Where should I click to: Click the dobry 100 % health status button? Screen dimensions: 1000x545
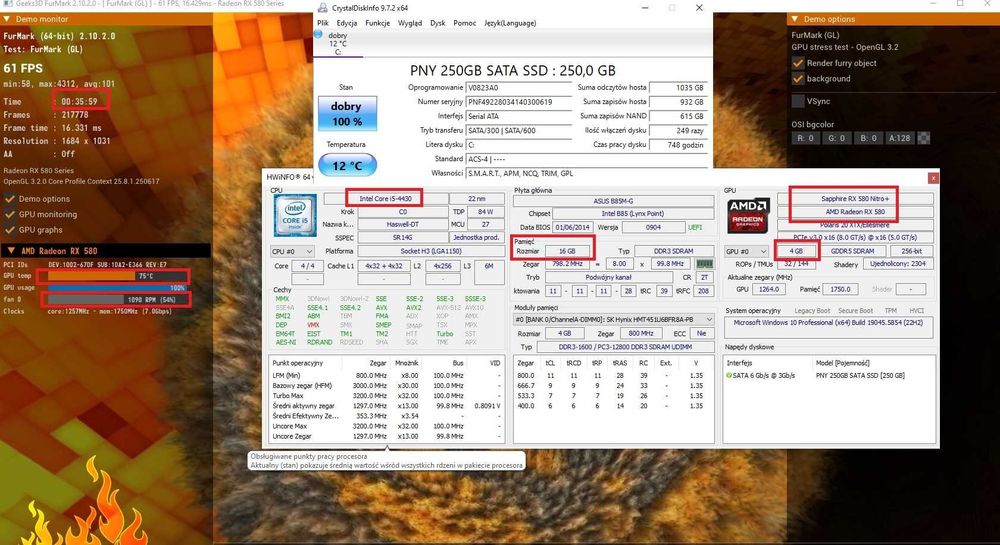coord(347,113)
